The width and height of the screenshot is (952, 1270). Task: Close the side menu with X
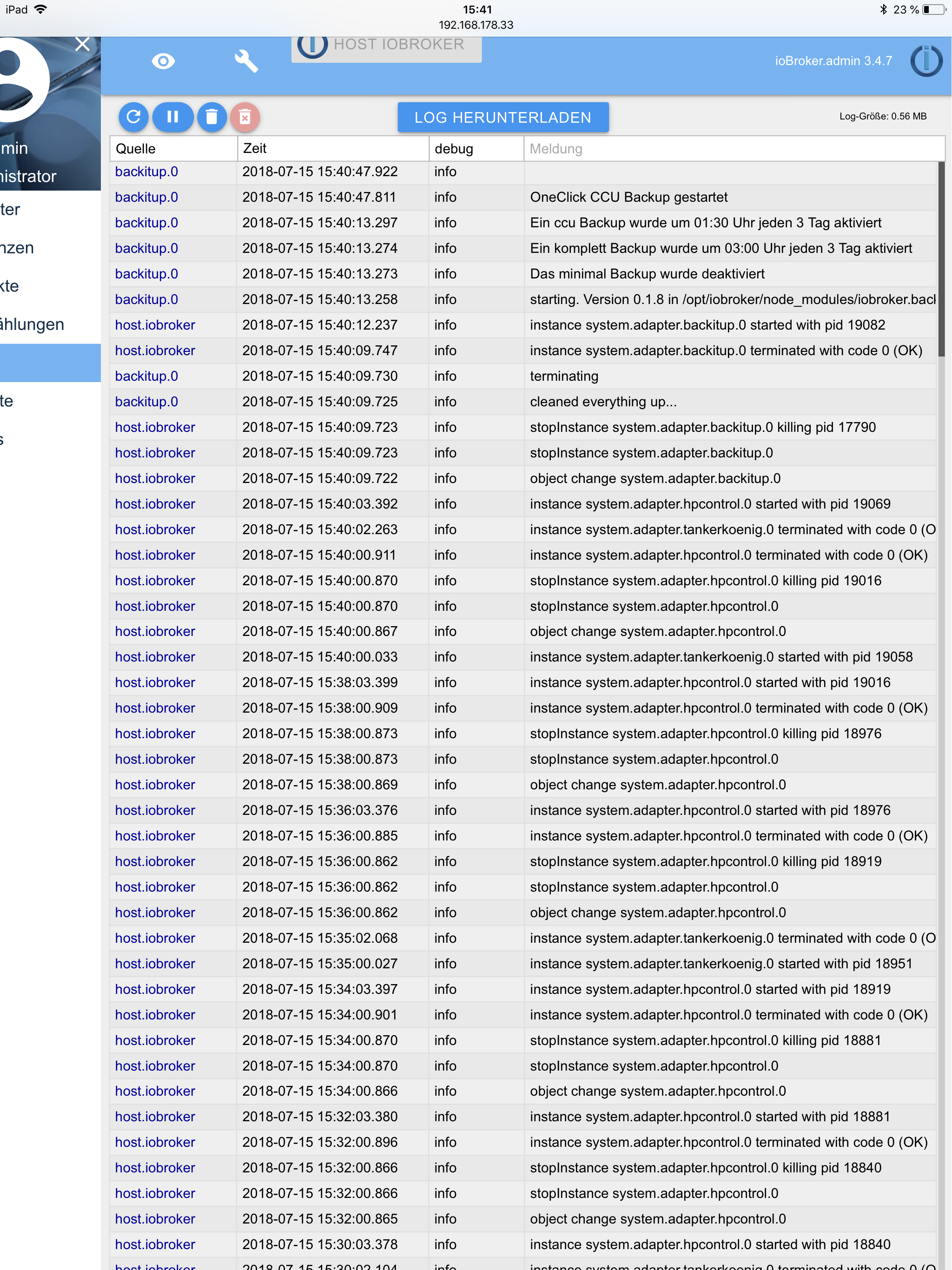pos(83,44)
